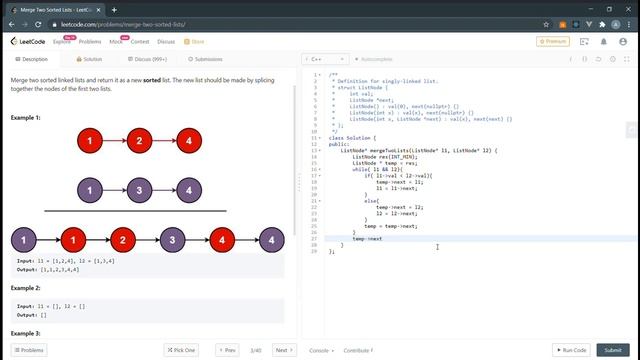Click the editor info icon
The height and width of the screenshot is (360, 640).
point(571,59)
